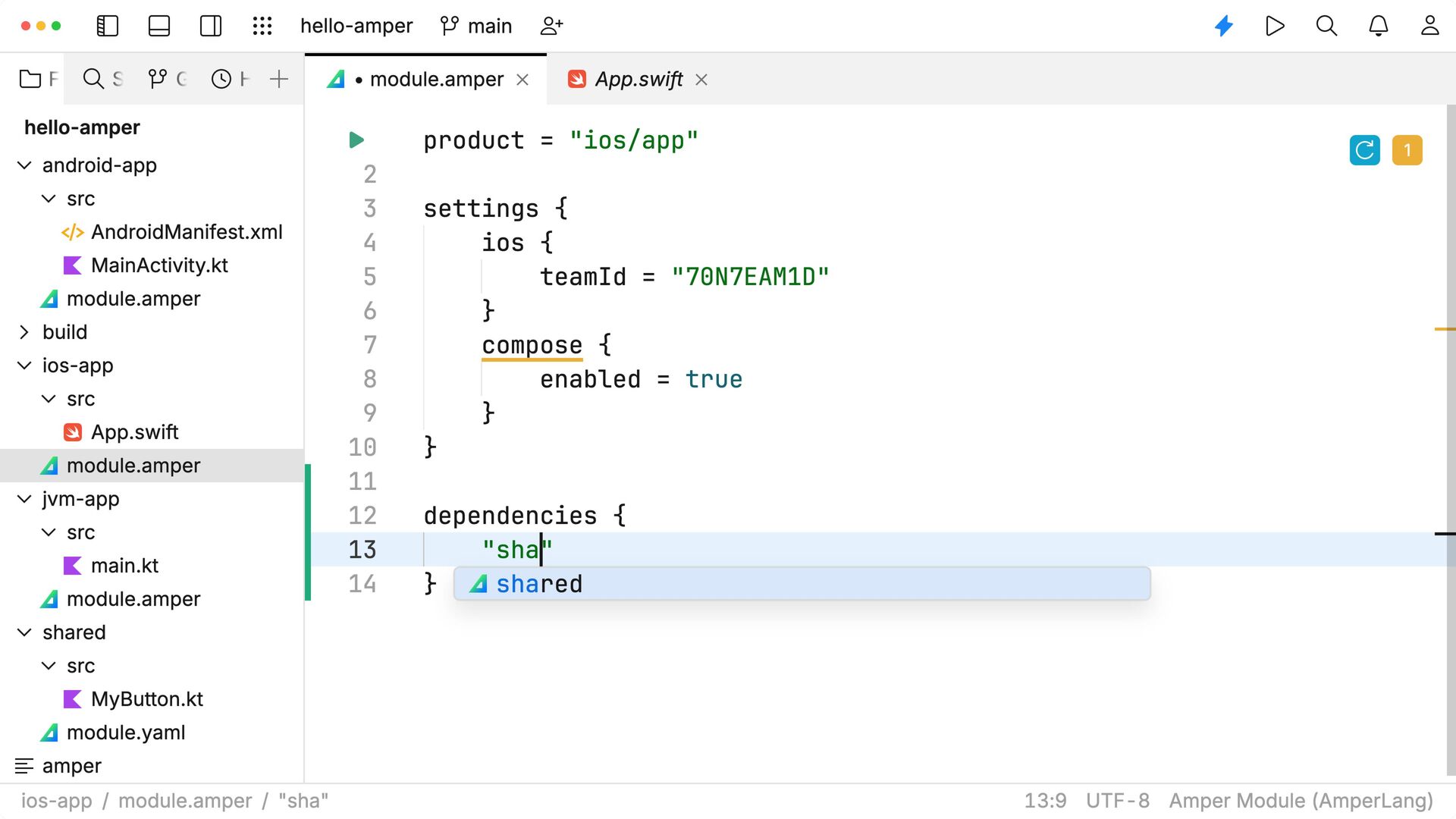Open main.kt file
Image resolution: width=1456 pixels, height=819 pixels.
coord(124,566)
